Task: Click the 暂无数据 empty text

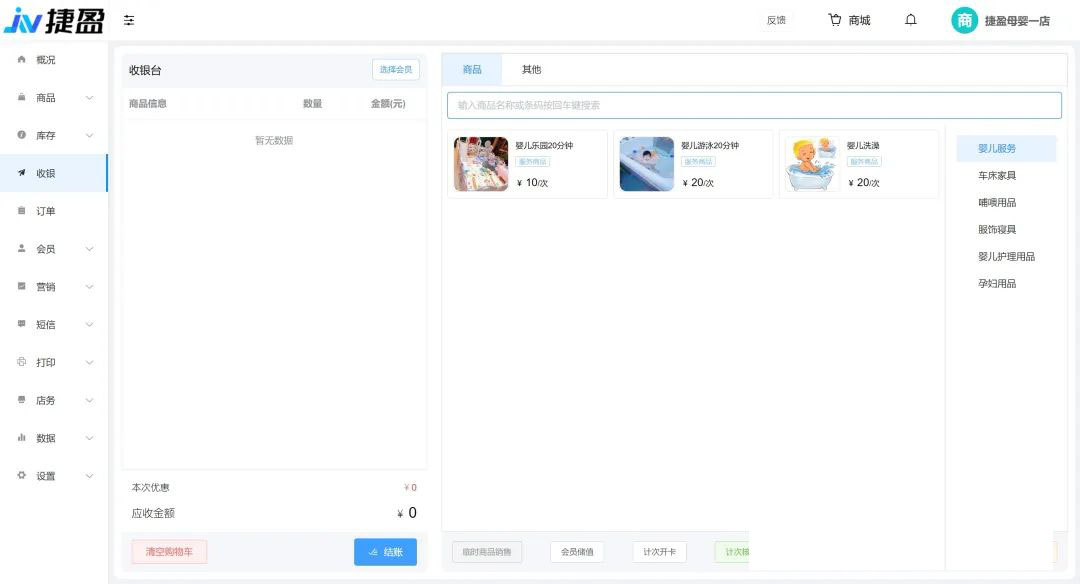Action: (x=274, y=140)
